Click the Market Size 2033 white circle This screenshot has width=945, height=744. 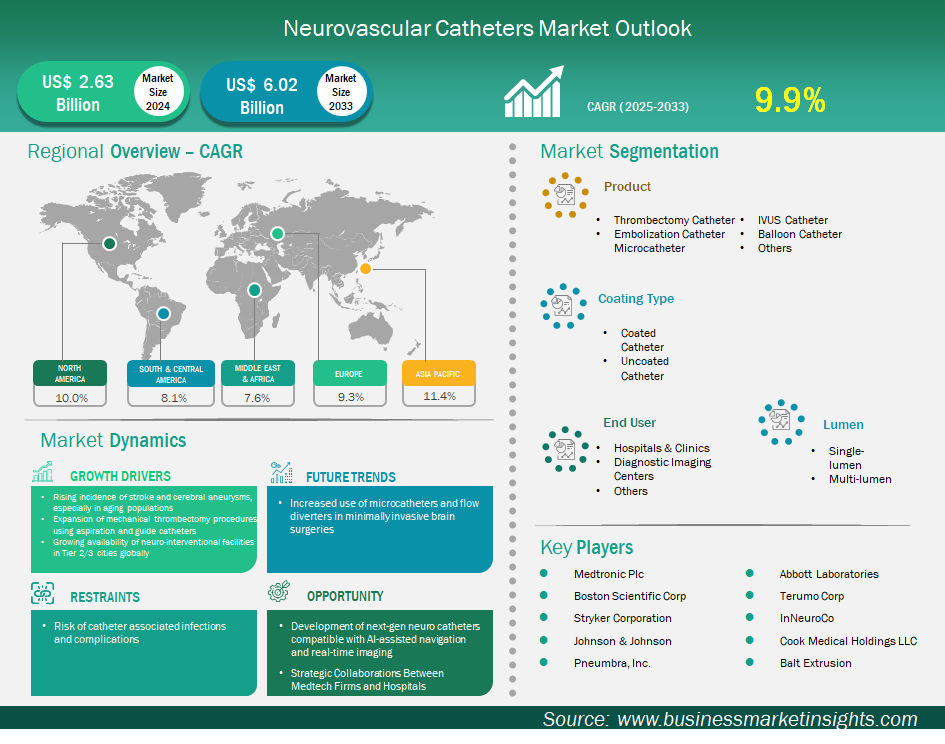click(x=341, y=92)
